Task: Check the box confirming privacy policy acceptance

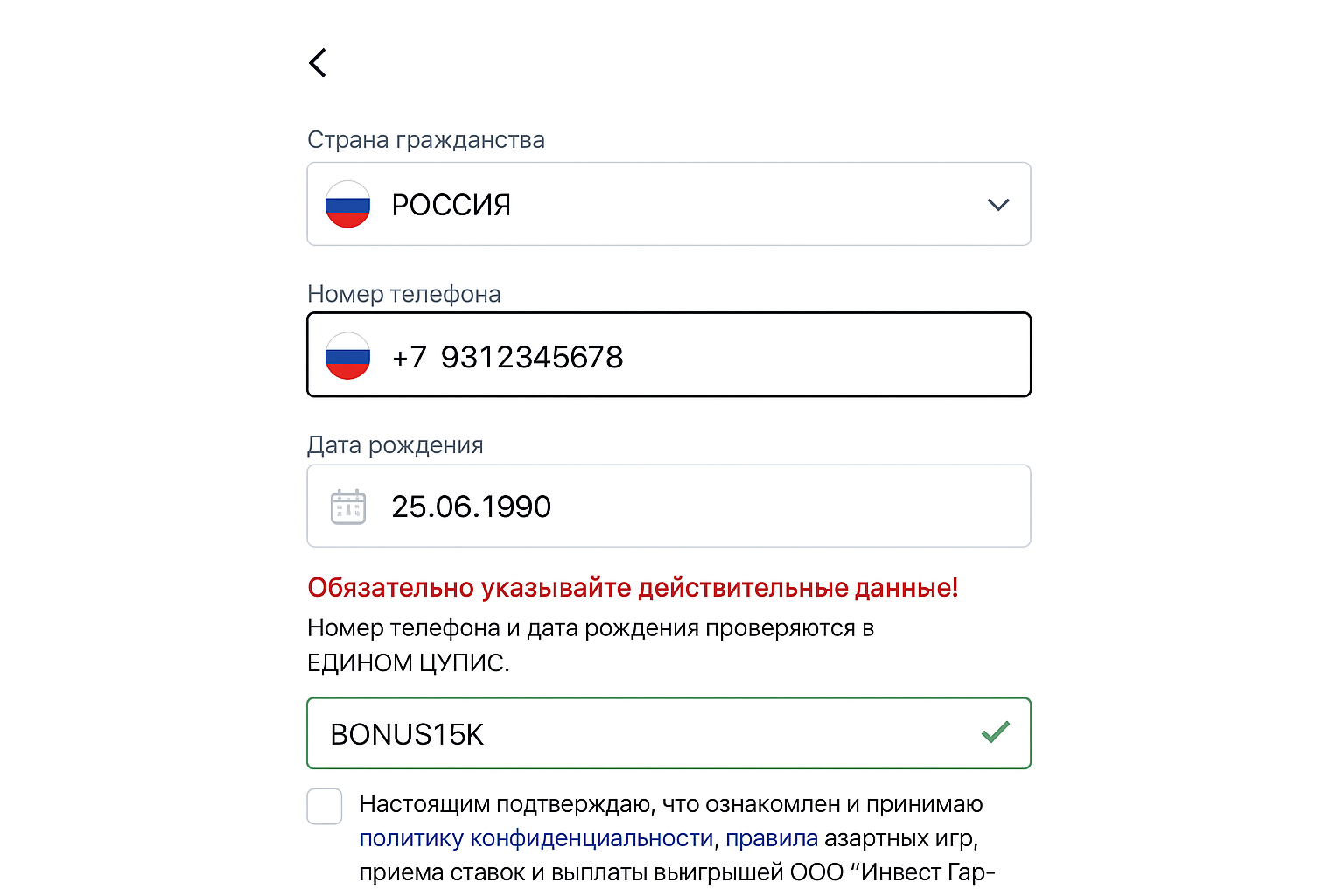Action: 324,806
